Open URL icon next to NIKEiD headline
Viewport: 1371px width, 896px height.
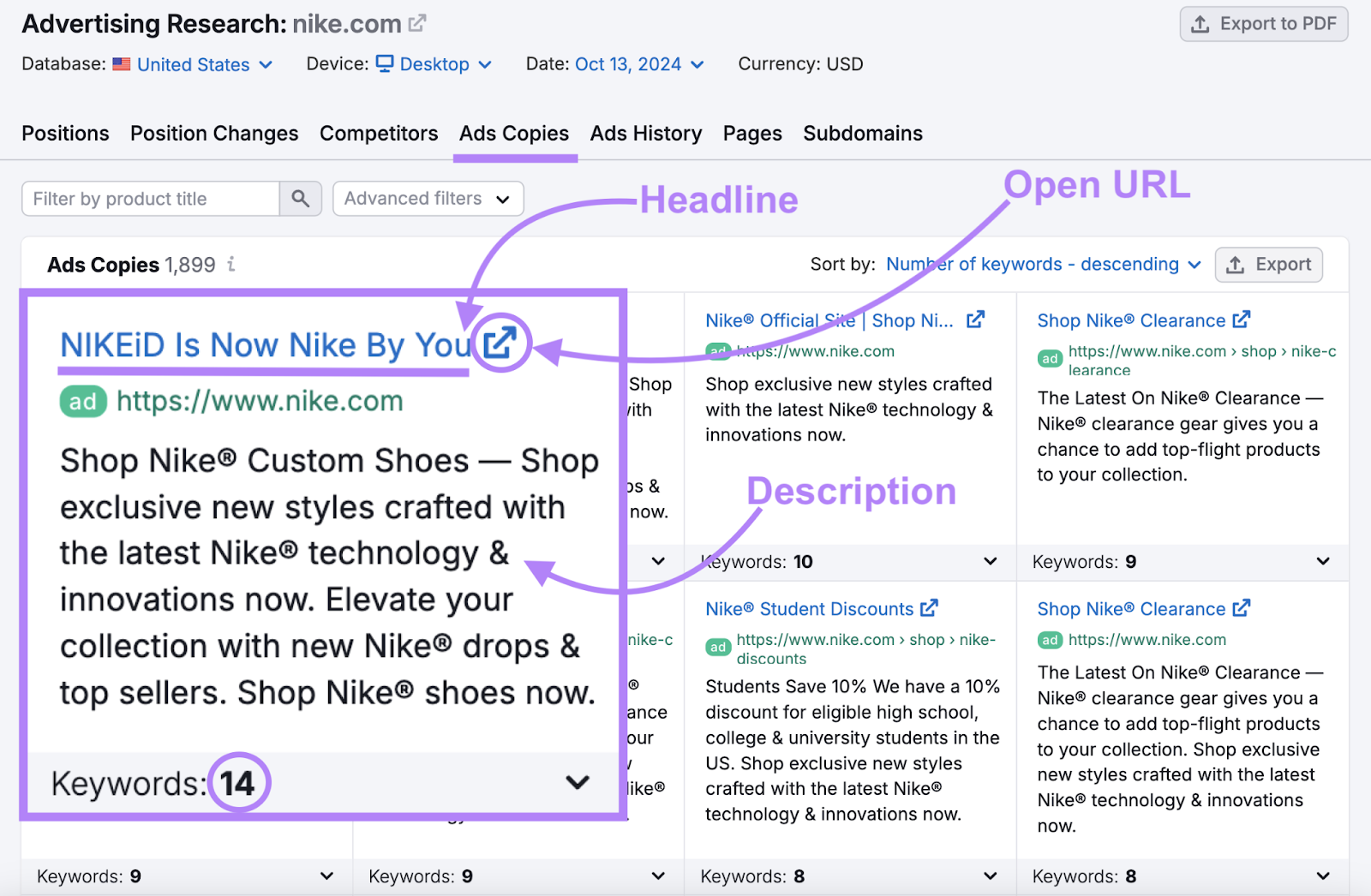click(500, 343)
